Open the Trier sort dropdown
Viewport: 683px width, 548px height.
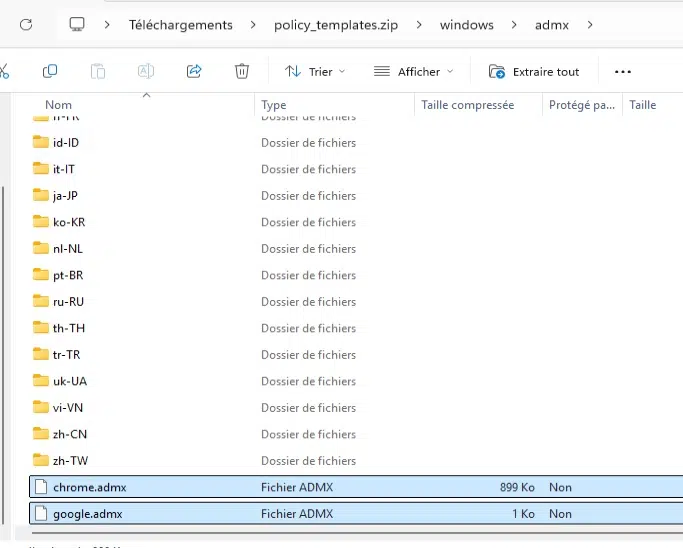point(315,71)
